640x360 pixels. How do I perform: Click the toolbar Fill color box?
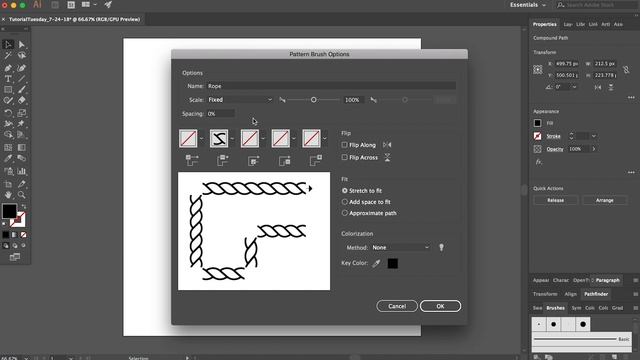[x=9, y=211]
